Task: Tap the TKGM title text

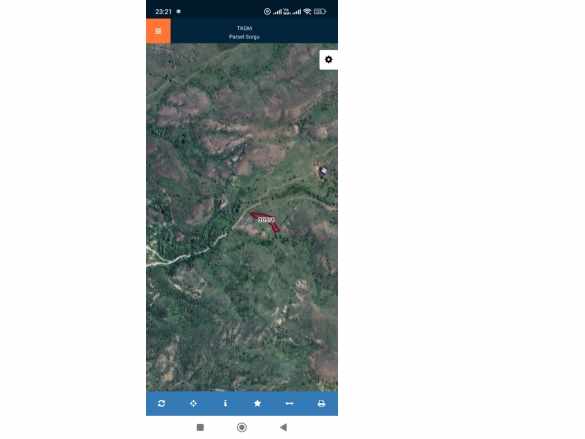Action: (244, 28)
